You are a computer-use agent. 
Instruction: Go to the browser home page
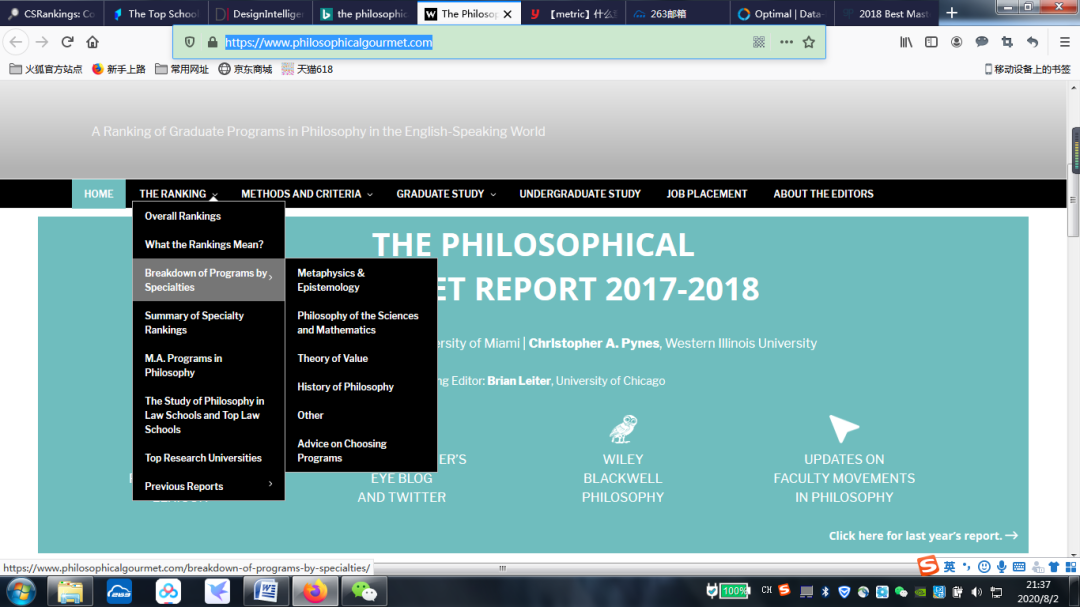93,42
